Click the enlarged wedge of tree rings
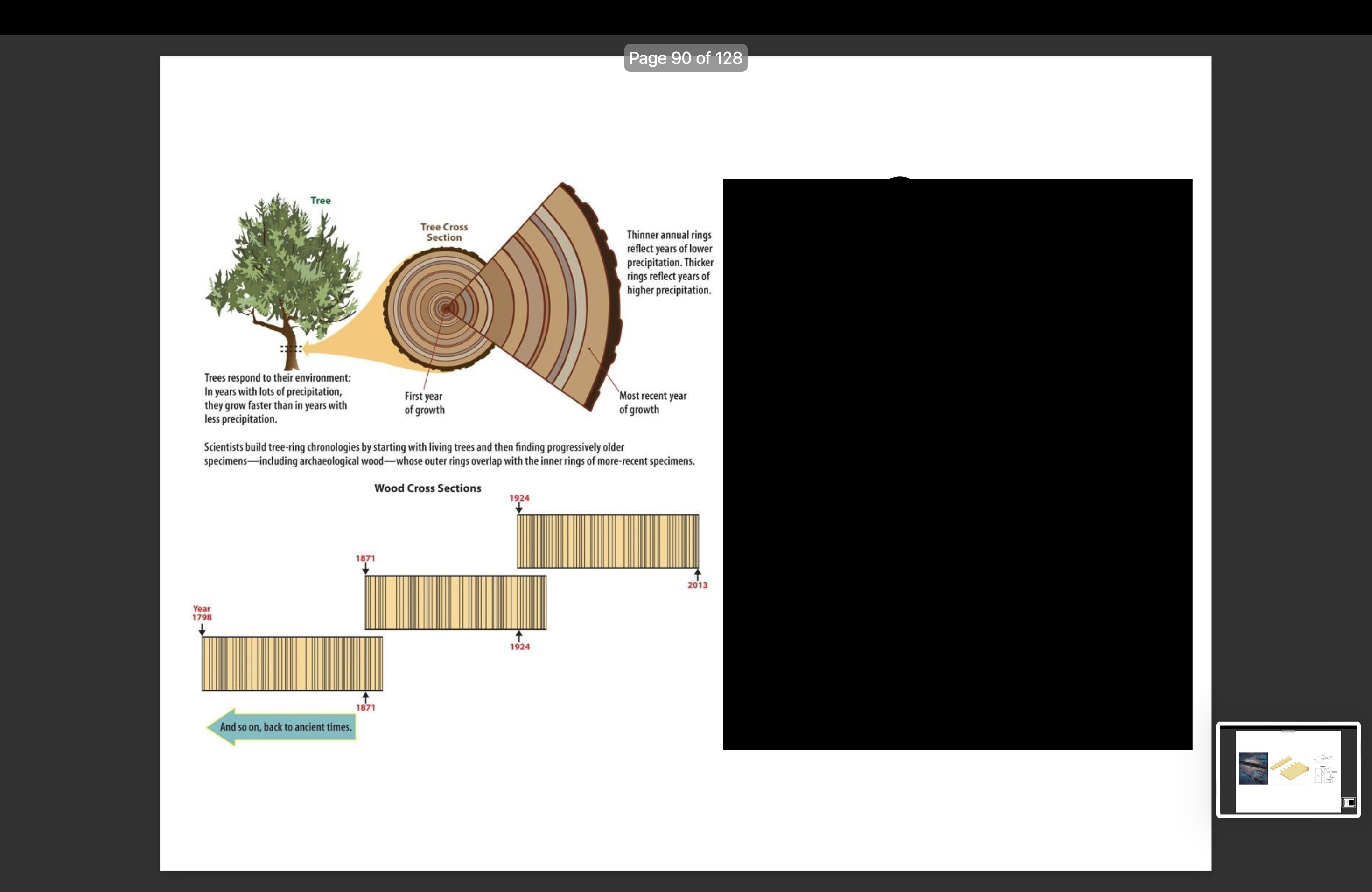The height and width of the screenshot is (892, 1372). [x=553, y=300]
